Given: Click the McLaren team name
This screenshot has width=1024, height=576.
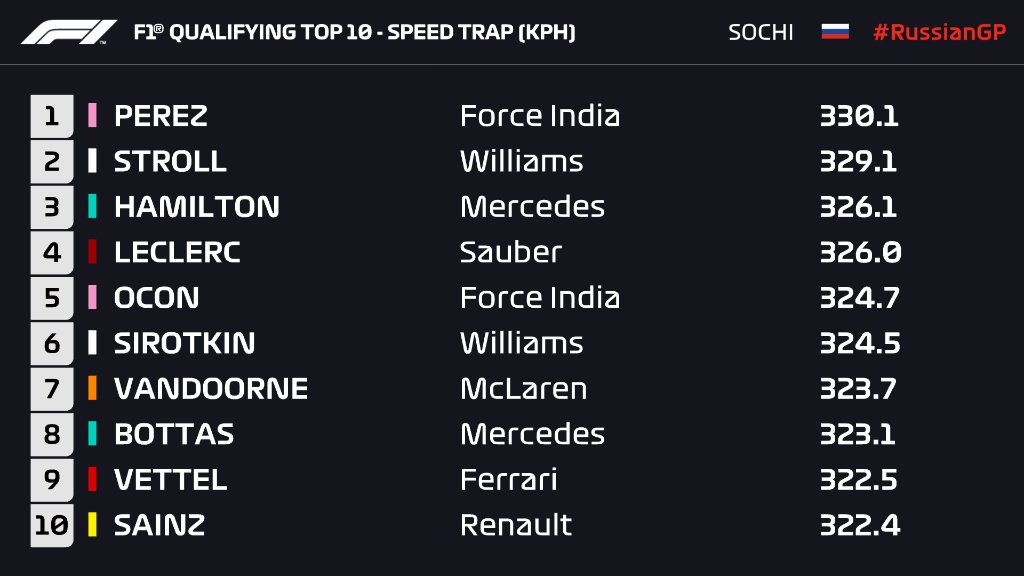Looking at the screenshot, I should [x=524, y=389].
